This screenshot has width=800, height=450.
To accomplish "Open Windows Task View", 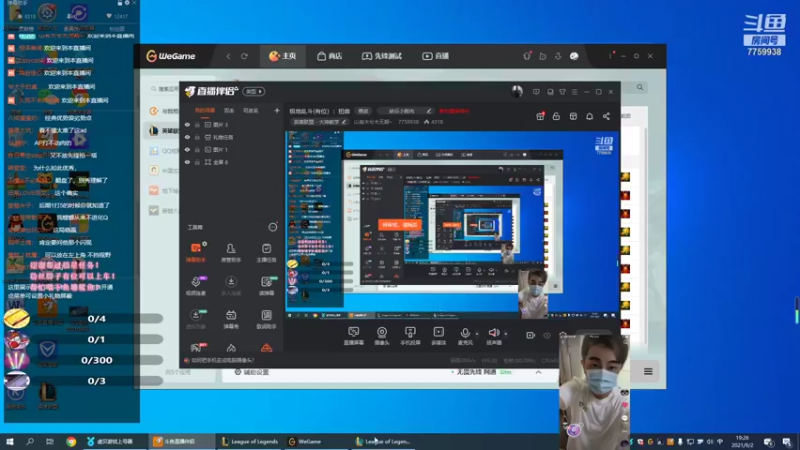I will click(x=49, y=442).
